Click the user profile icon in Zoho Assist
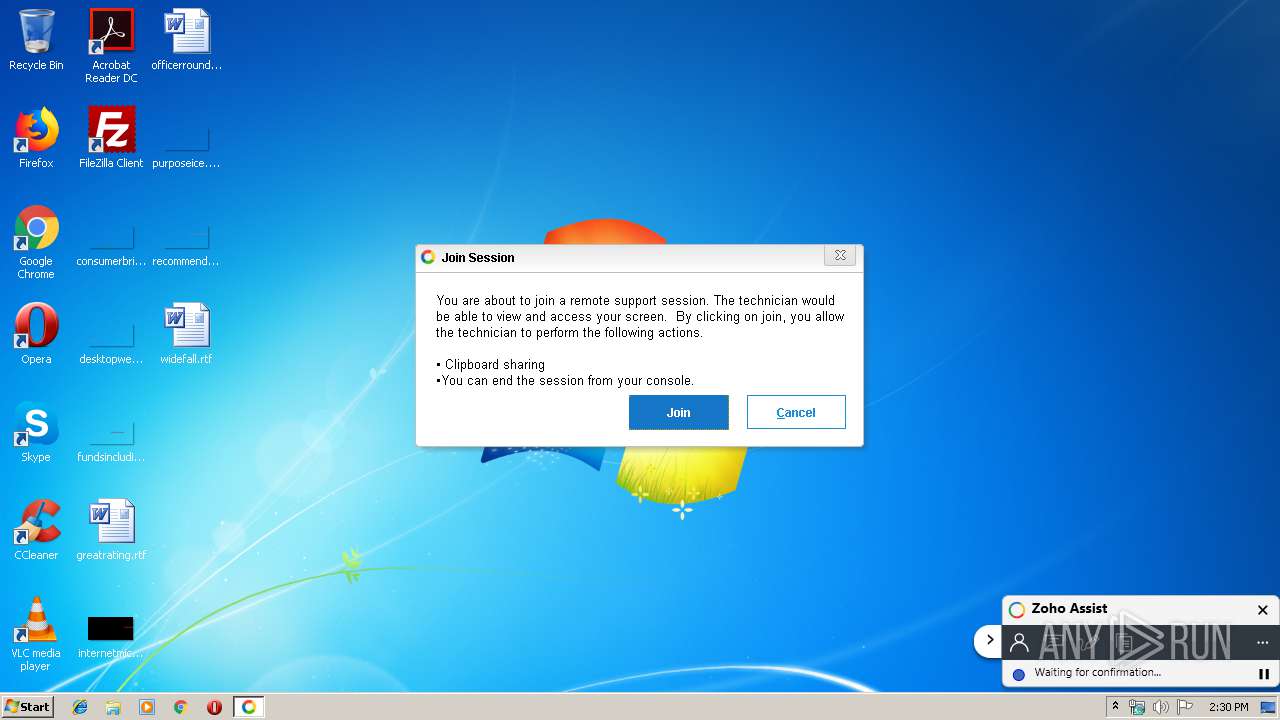Viewport: 1280px width, 720px height. pos(1019,642)
